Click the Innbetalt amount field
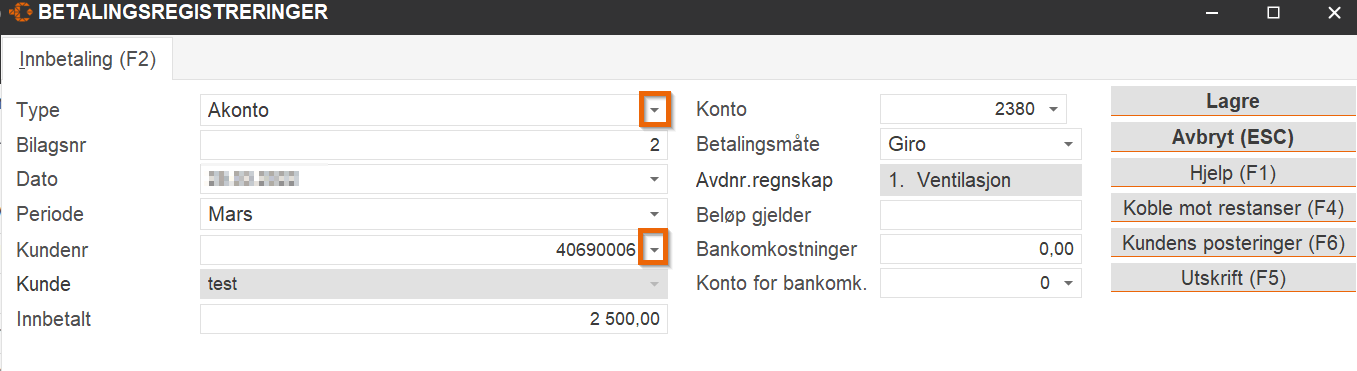Image resolution: width=1357 pixels, height=371 pixels. [x=434, y=319]
